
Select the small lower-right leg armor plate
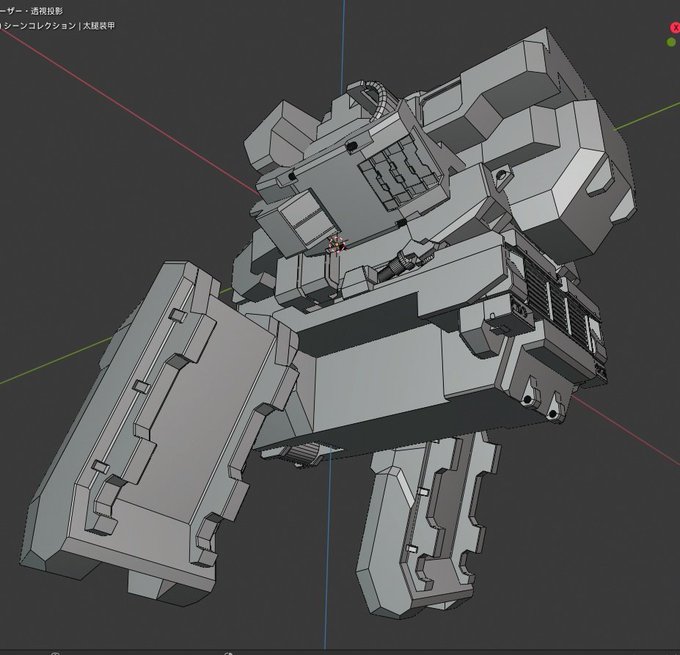[x=427, y=525]
